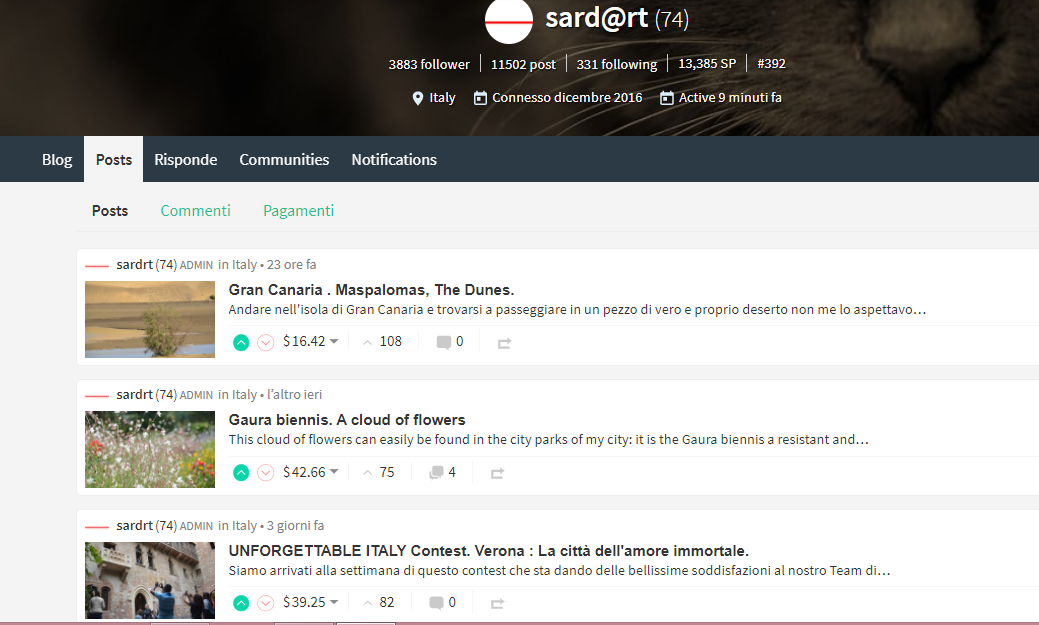Click the Gran Canaria post summary text
The image size is (1039, 625).
pos(577,310)
